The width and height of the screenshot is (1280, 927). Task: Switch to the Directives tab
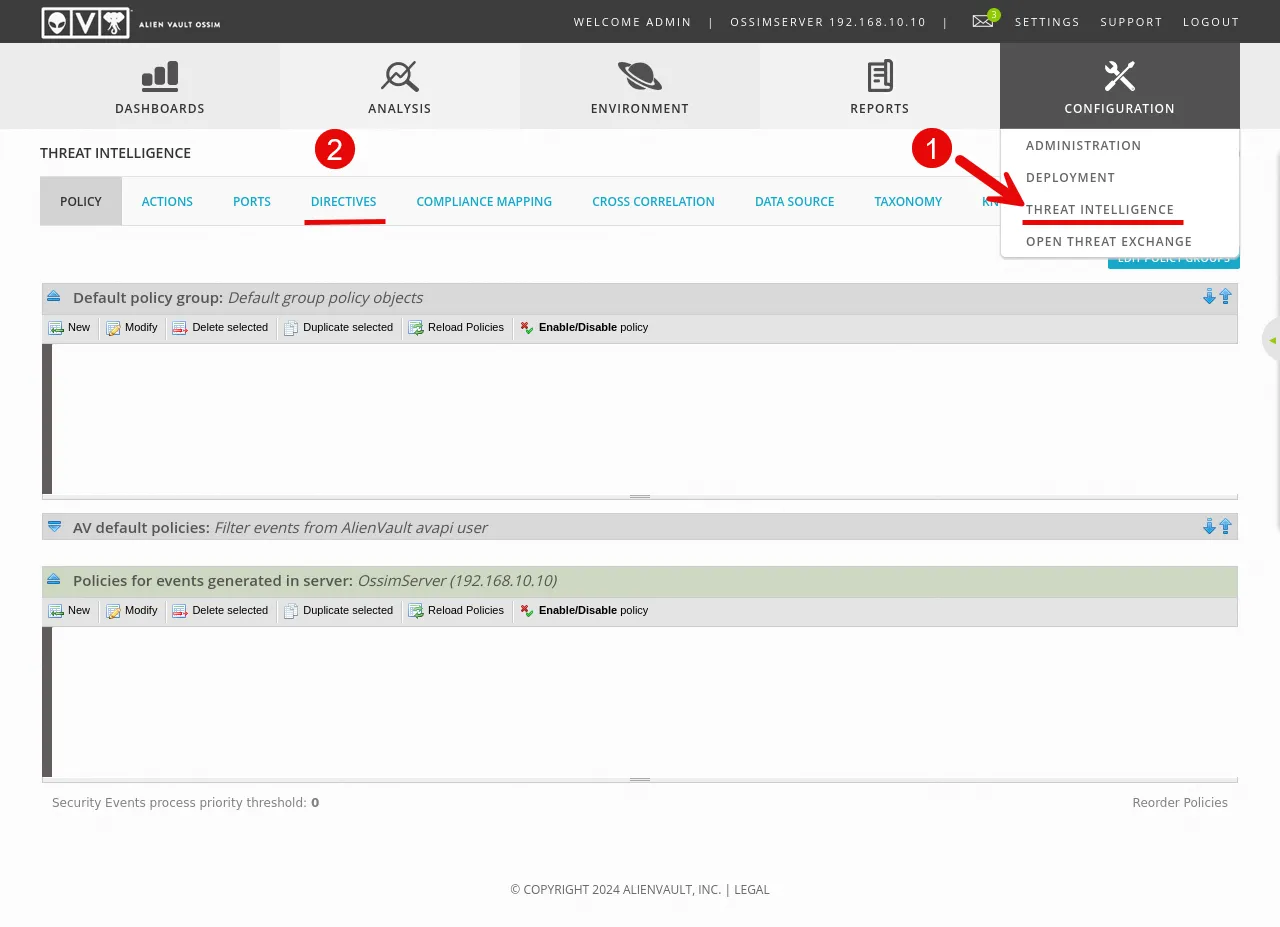(x=343, y=202)
